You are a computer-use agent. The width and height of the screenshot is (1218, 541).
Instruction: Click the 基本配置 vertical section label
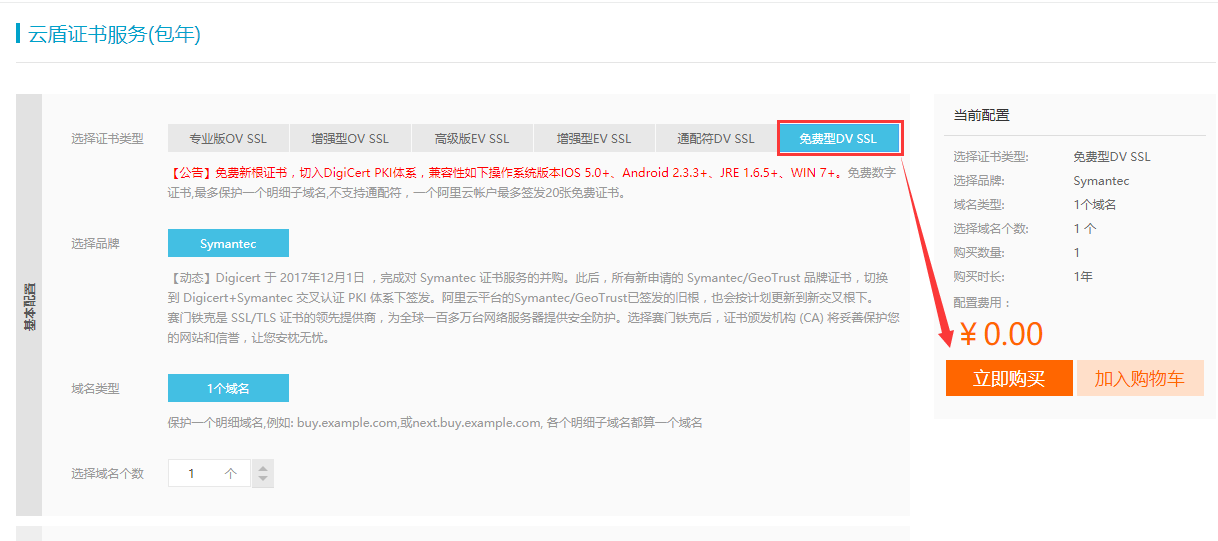(x=29, y=305)
